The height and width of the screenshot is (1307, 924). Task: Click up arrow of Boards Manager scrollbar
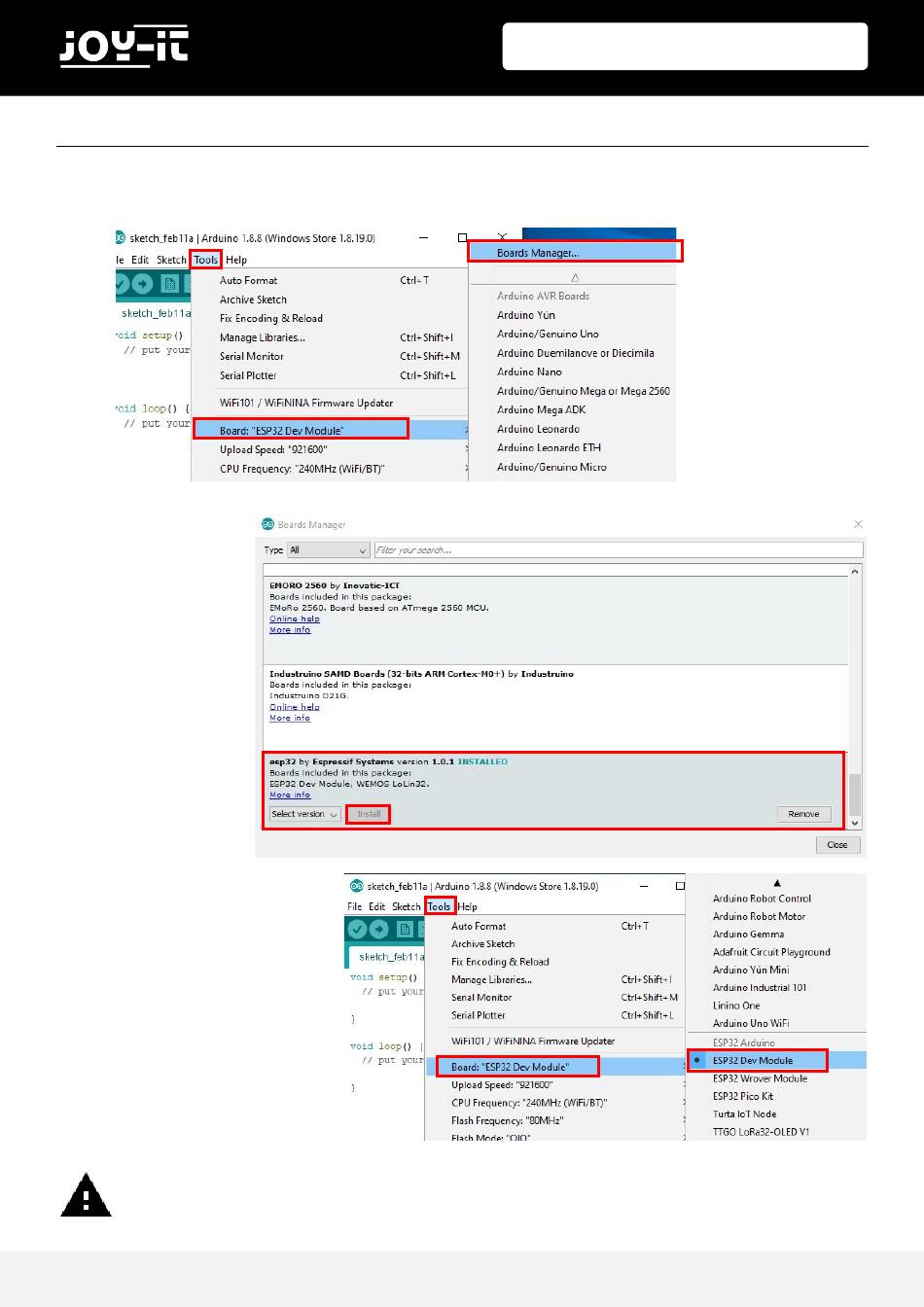pyautogui.click(x=855, y=572)
